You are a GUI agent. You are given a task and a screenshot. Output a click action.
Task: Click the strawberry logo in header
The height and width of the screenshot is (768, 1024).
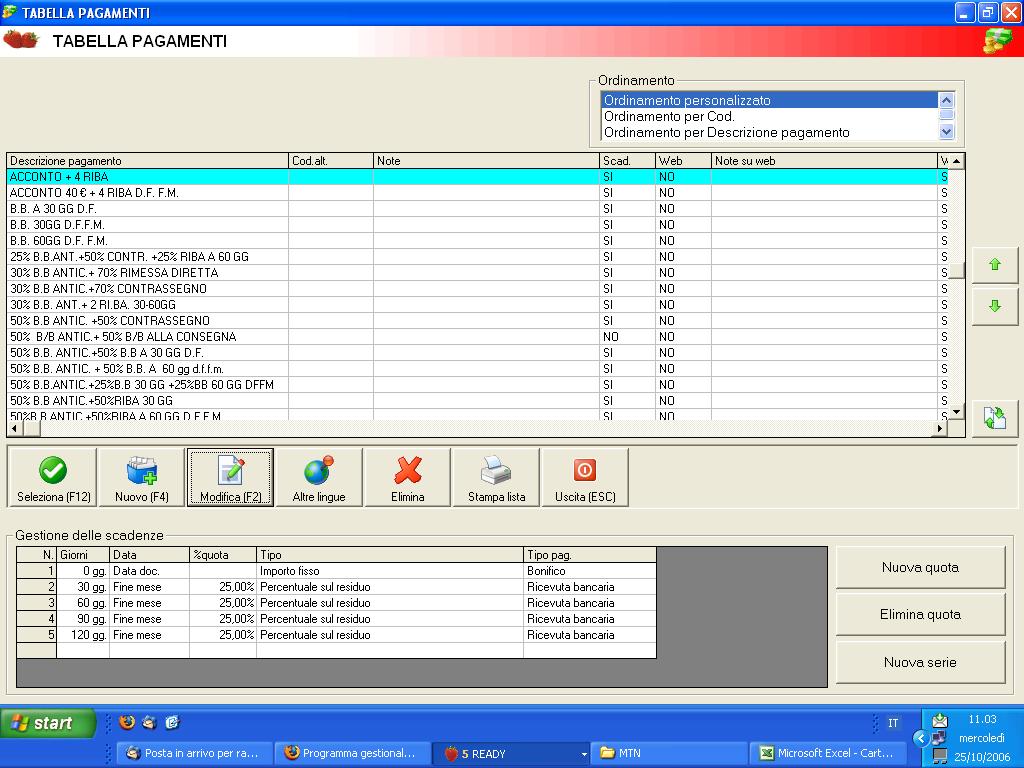21,40
